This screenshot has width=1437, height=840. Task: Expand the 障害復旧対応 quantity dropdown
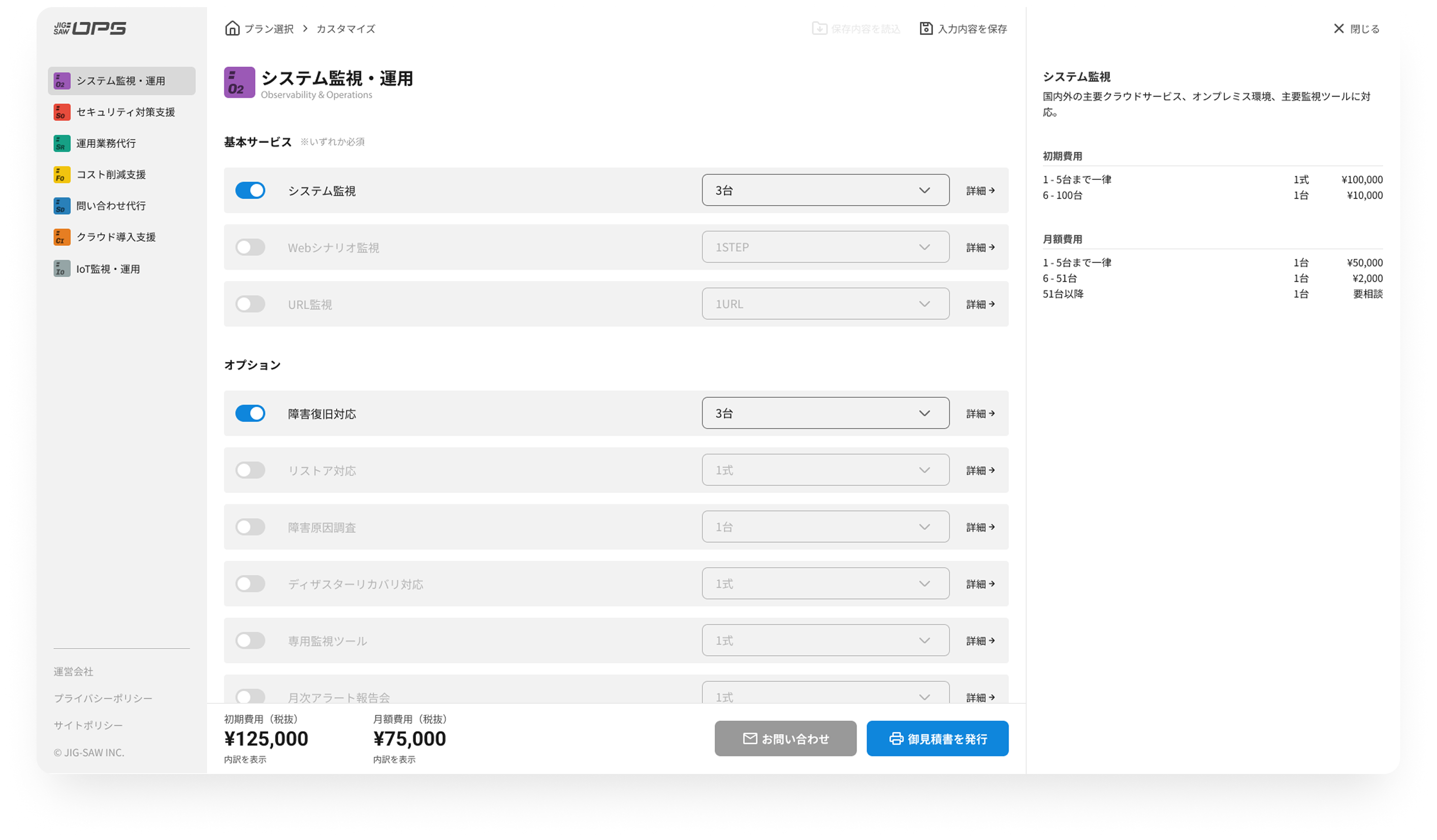825,413
